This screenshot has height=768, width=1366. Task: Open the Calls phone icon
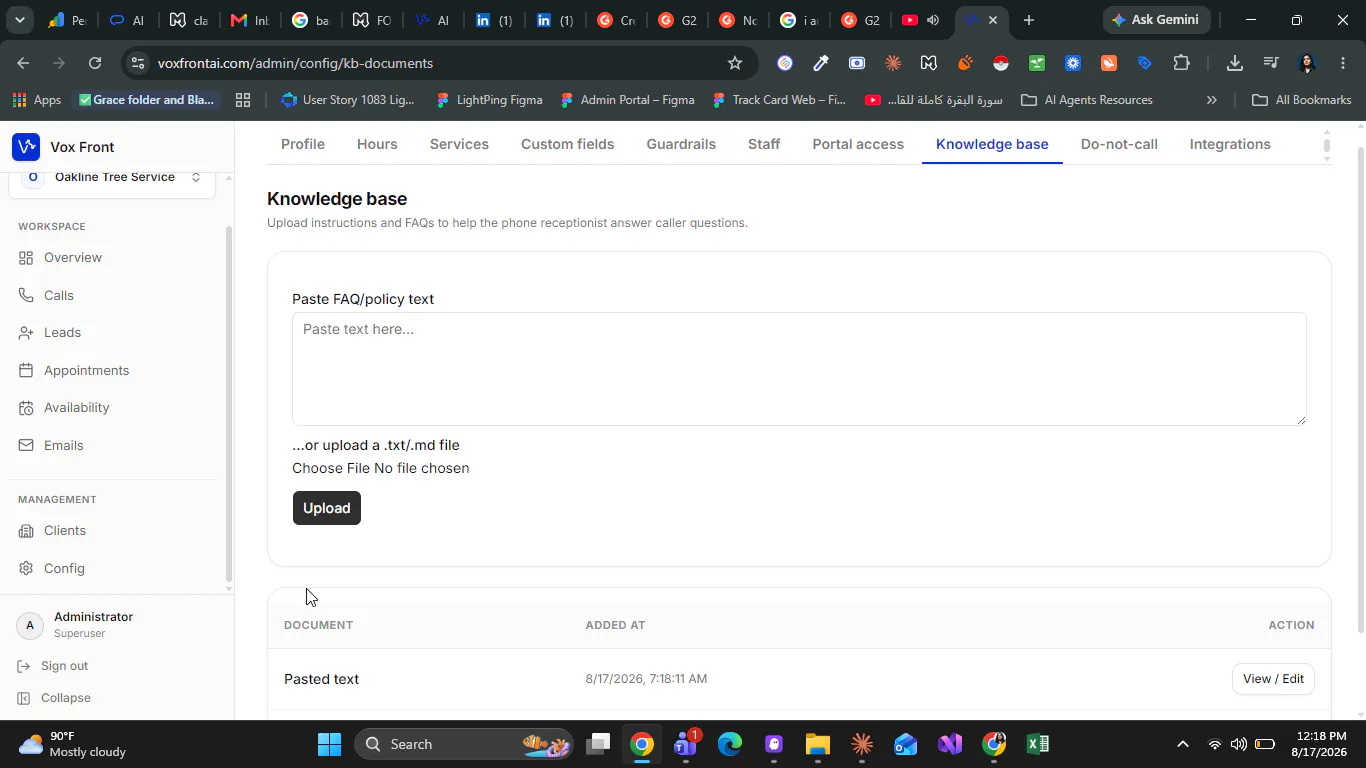(x=26, y=295)
